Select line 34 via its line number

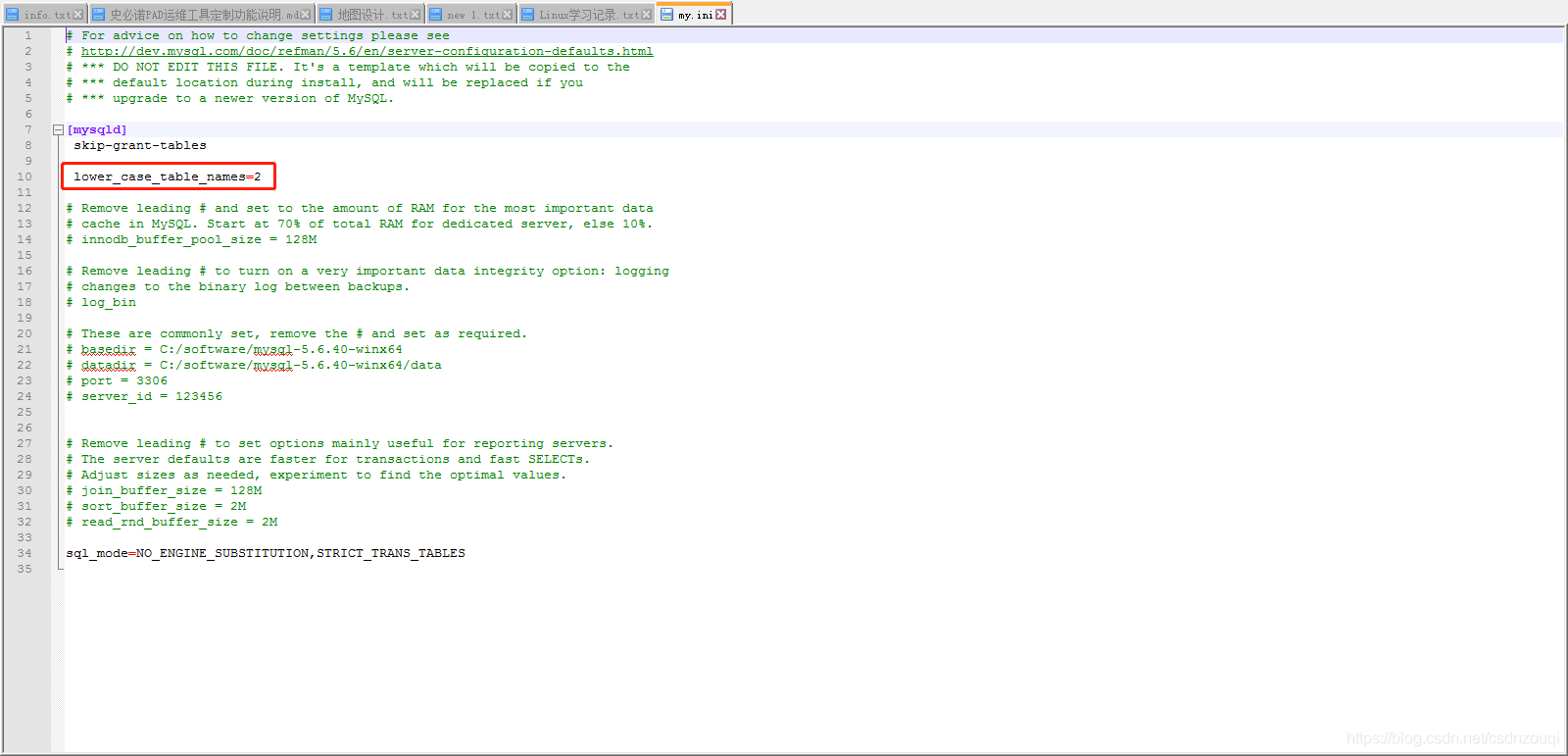[x=24, y=553]
